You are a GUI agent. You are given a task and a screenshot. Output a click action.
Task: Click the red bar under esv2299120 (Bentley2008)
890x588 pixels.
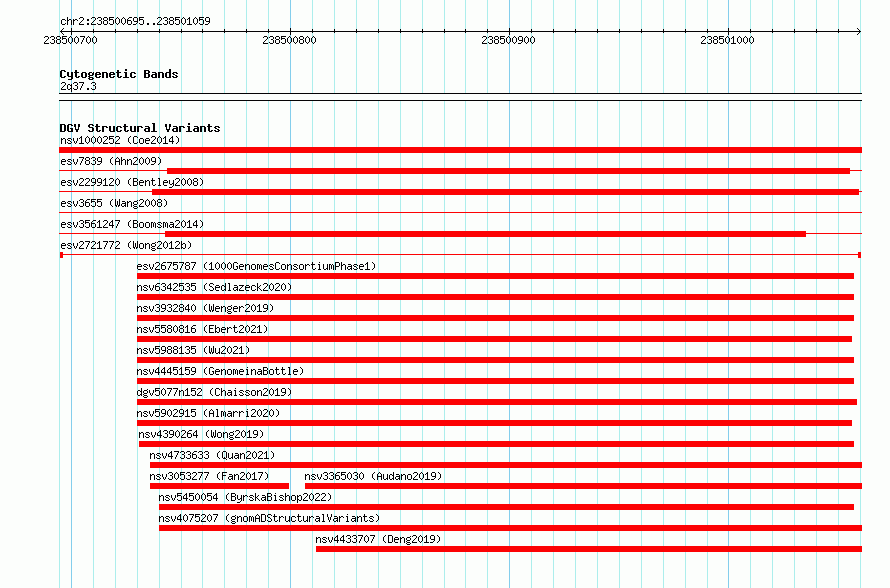(505, 192)
